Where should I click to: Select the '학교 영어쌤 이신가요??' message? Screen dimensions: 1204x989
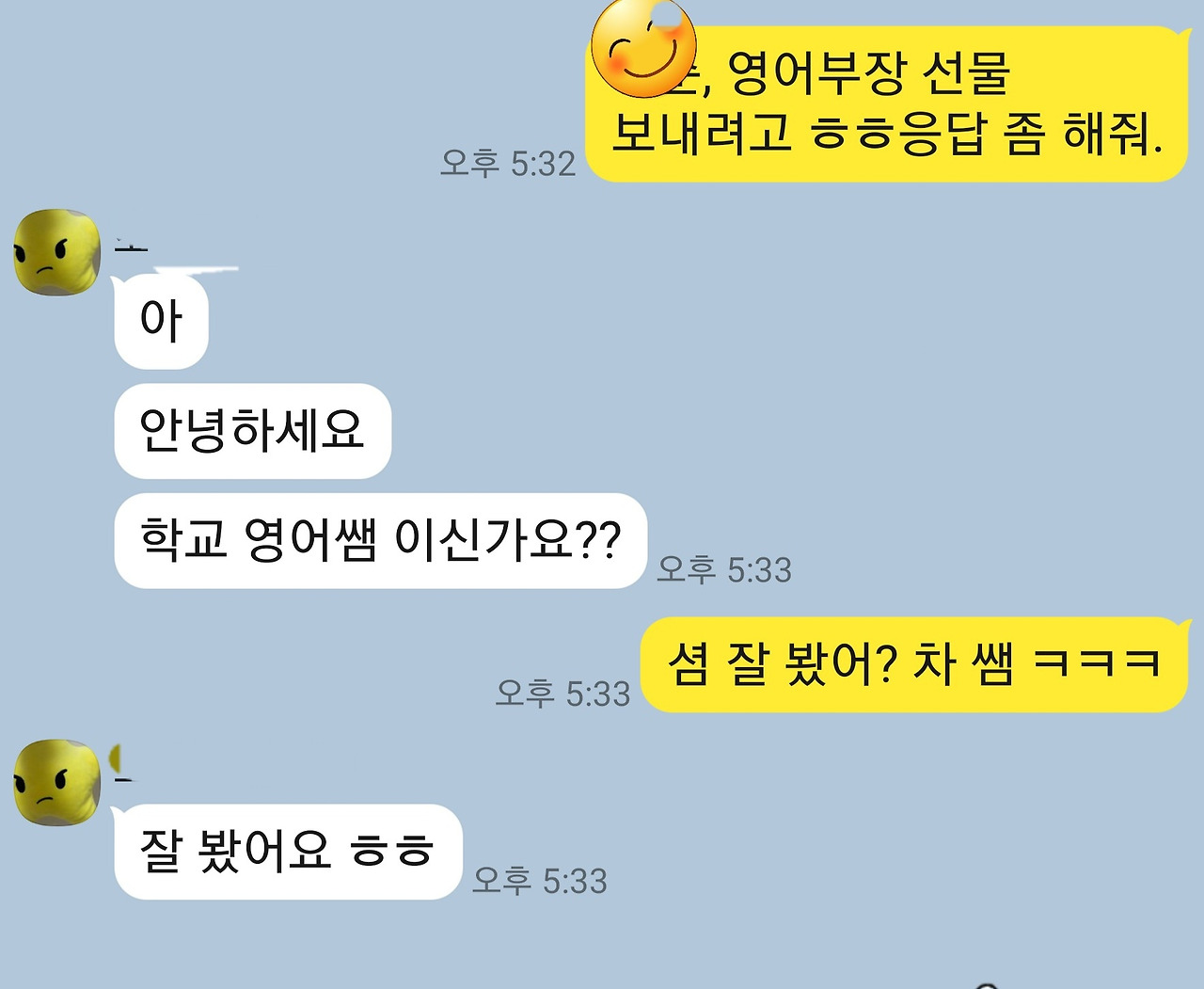[380, 541]
